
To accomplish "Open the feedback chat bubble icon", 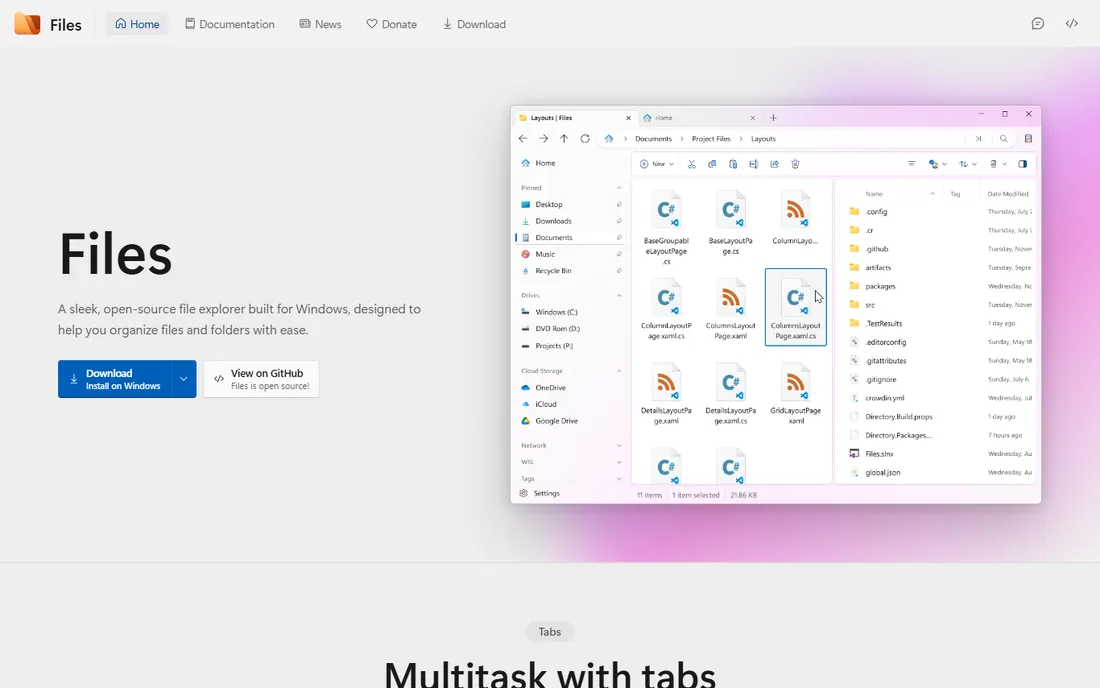I will (x=1038, y=24).
